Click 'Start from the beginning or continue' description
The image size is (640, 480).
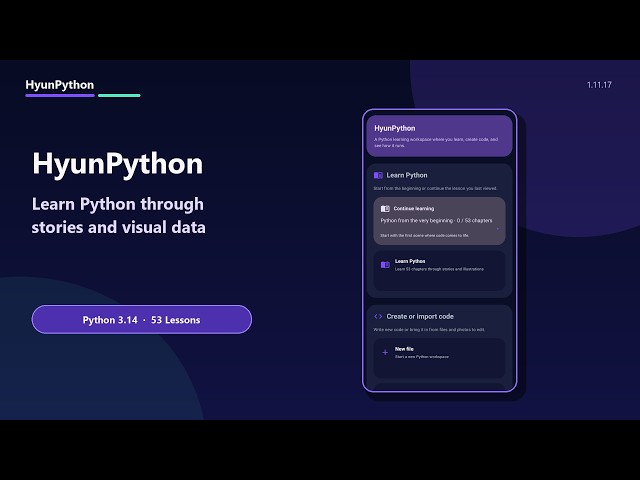tap(435, 189)
